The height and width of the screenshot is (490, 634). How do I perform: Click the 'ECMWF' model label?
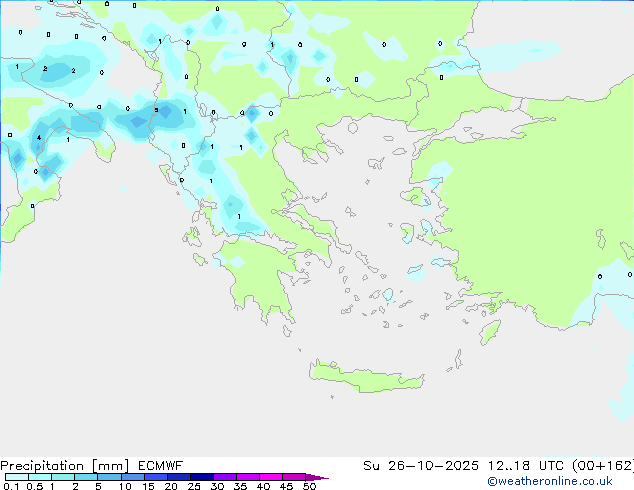(161, 466)
